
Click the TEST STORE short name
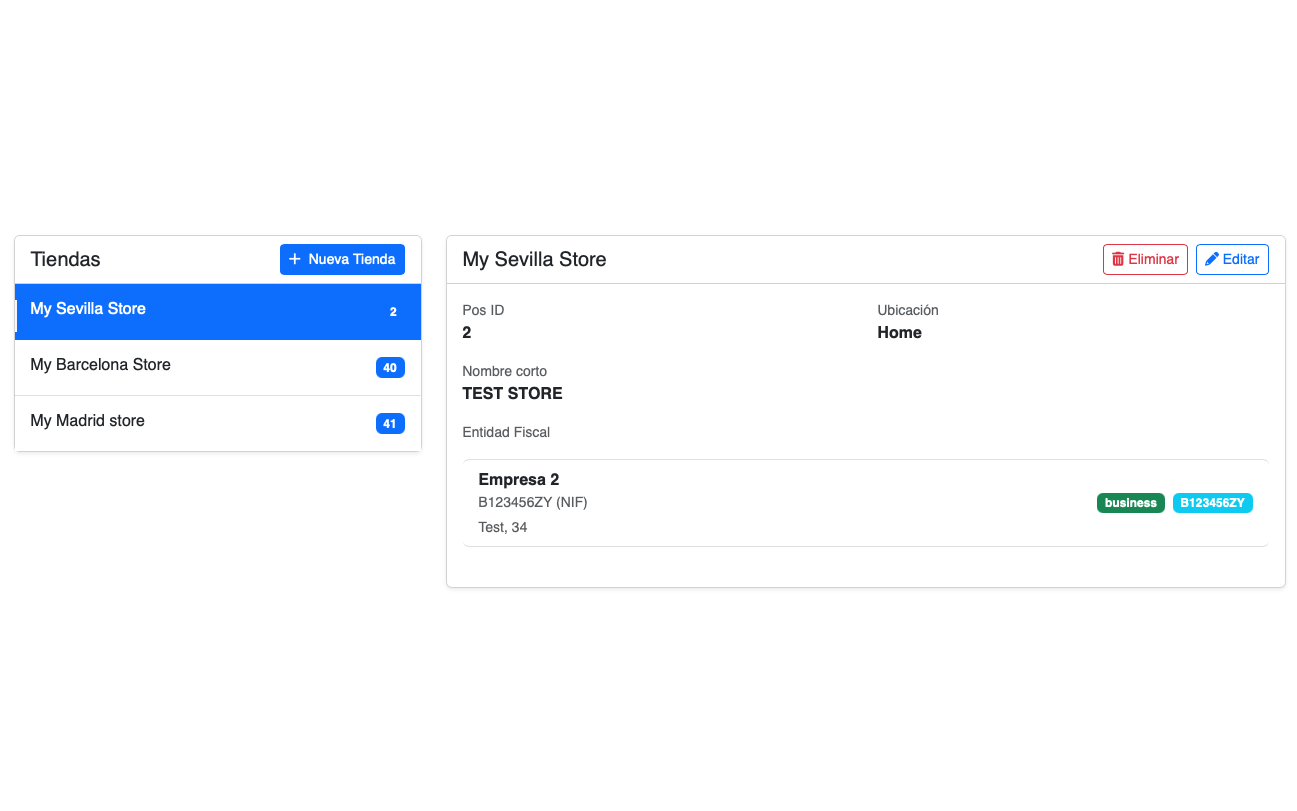click(512, 394)
